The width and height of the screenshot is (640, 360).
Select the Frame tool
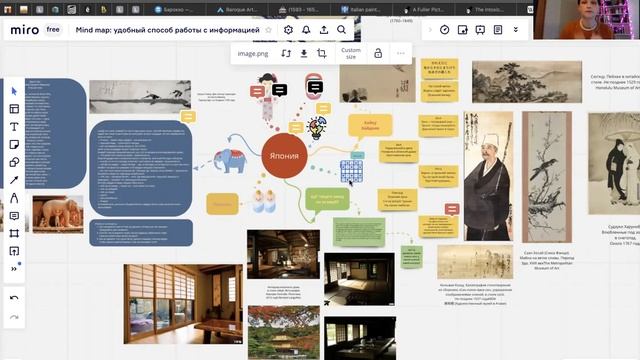[x=14, y=233]
